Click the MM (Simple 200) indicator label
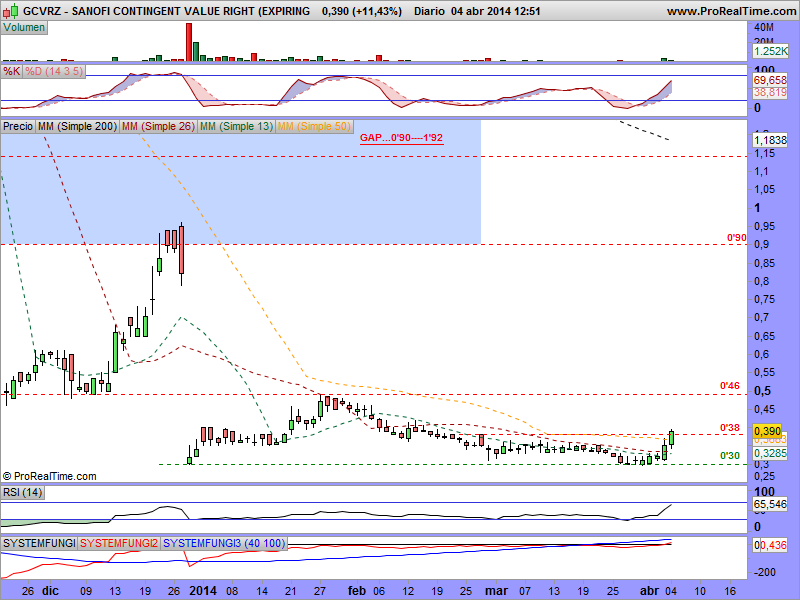Viewport: 800px width, 600px height. tap(78, 126)
